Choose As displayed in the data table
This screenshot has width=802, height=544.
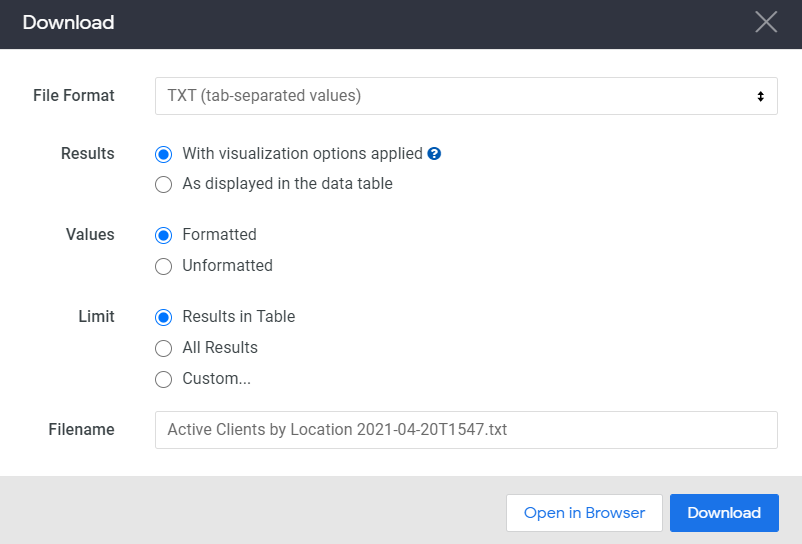[164, 184]
